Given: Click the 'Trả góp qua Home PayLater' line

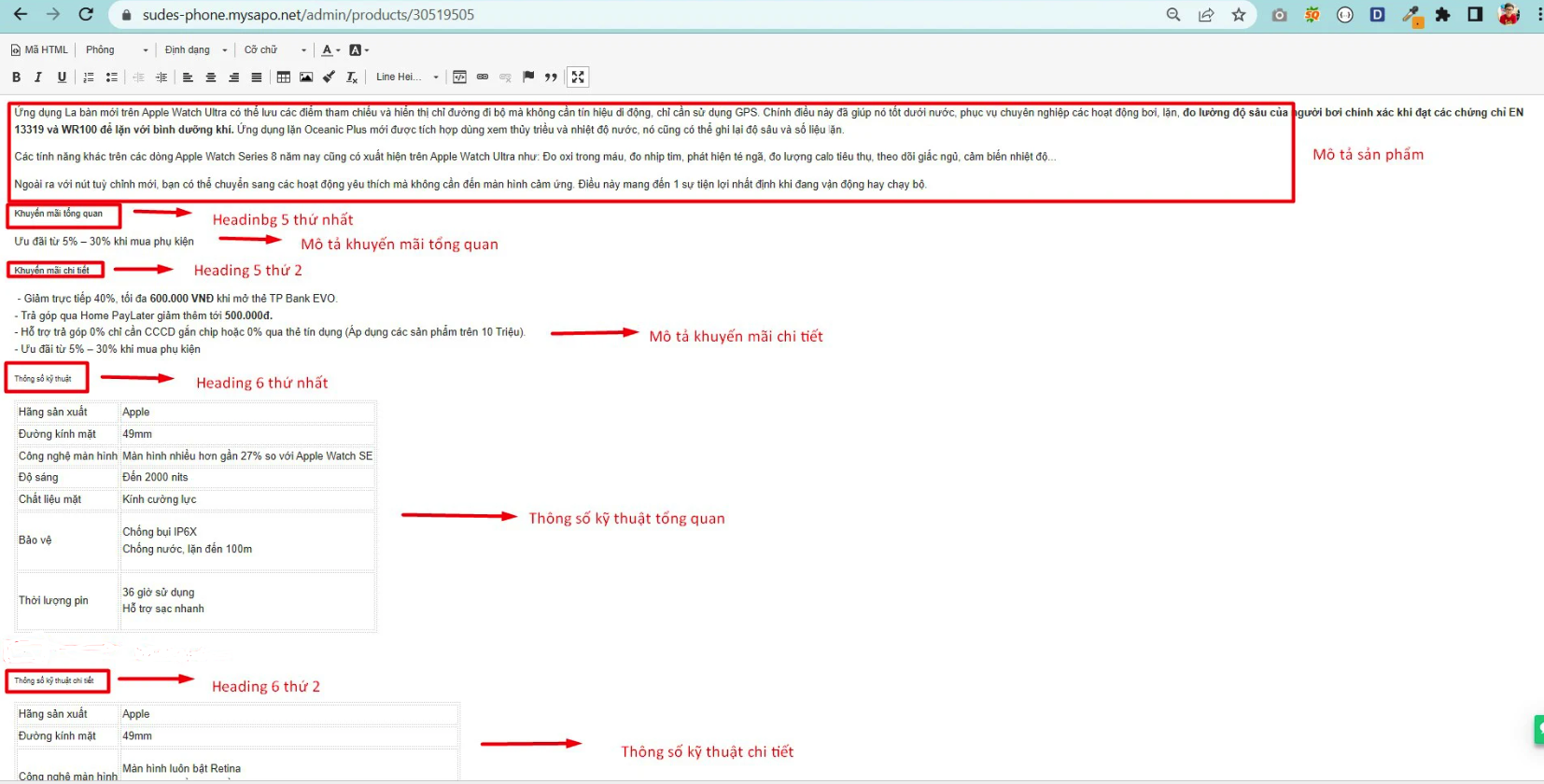Looking at the screenshot, I should click(x=146, y=315).
